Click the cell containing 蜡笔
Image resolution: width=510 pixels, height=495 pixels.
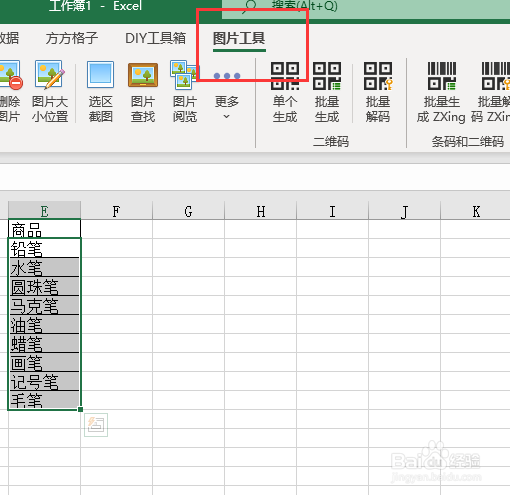coord(44,343)
